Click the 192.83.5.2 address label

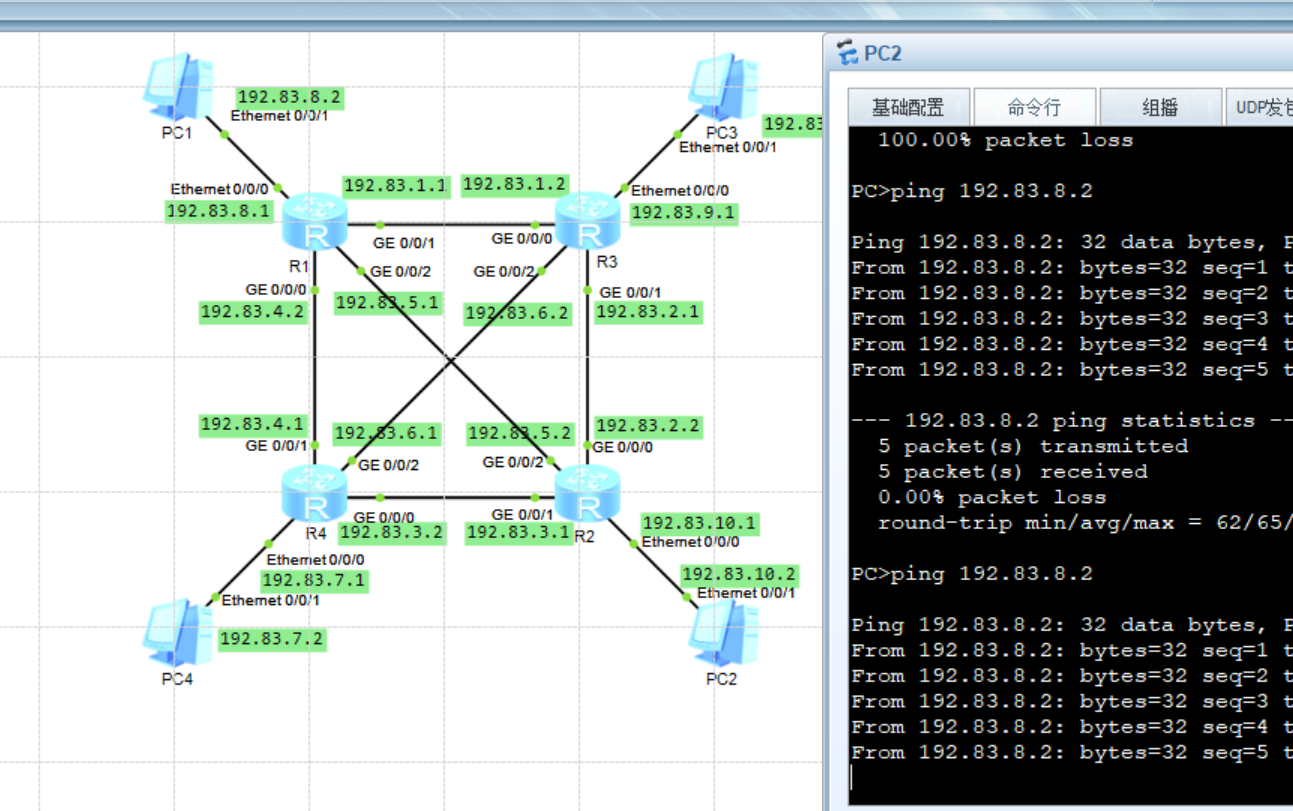[520, 434]
